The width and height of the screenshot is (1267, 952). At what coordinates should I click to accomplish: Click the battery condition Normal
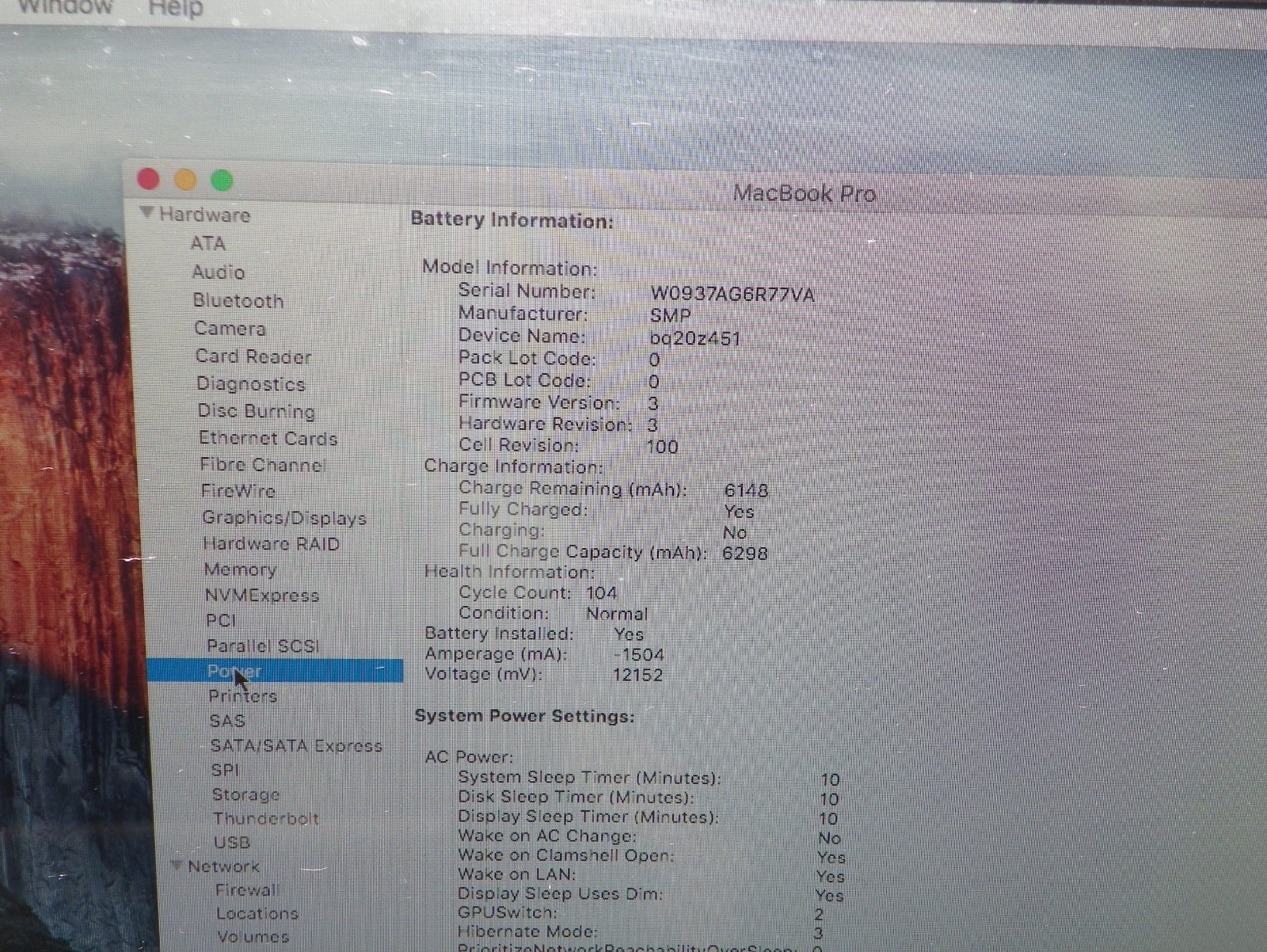coord(617,614)
